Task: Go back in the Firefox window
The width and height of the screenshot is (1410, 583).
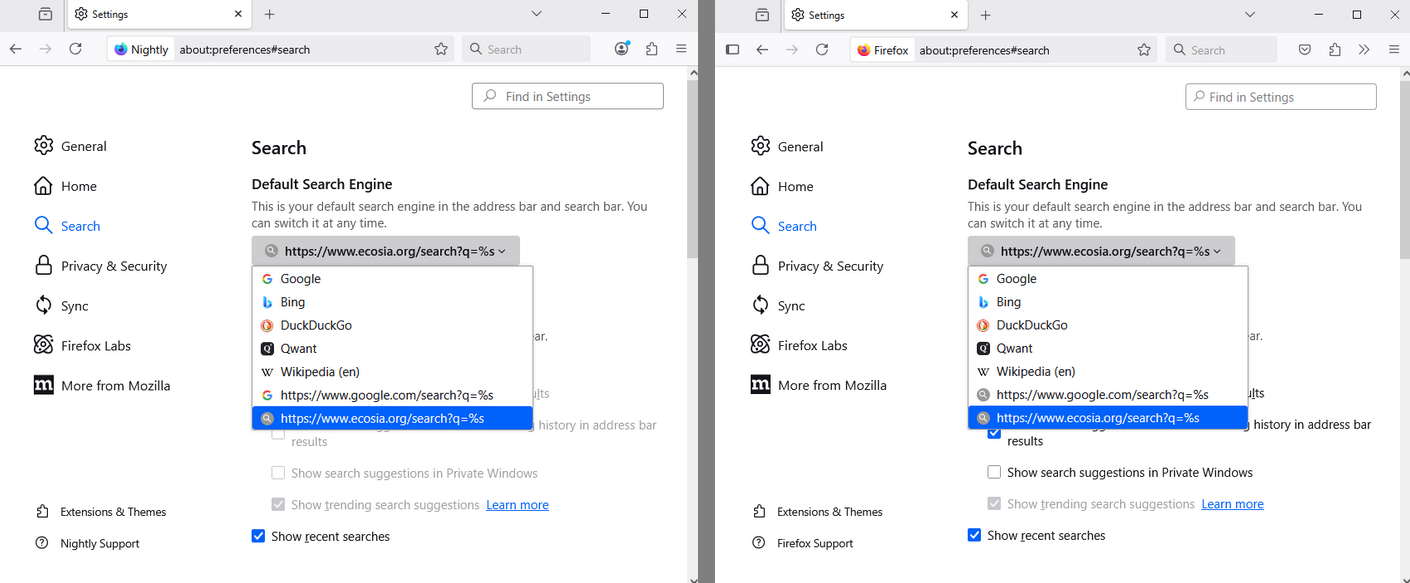Action: tap(762, 49)
